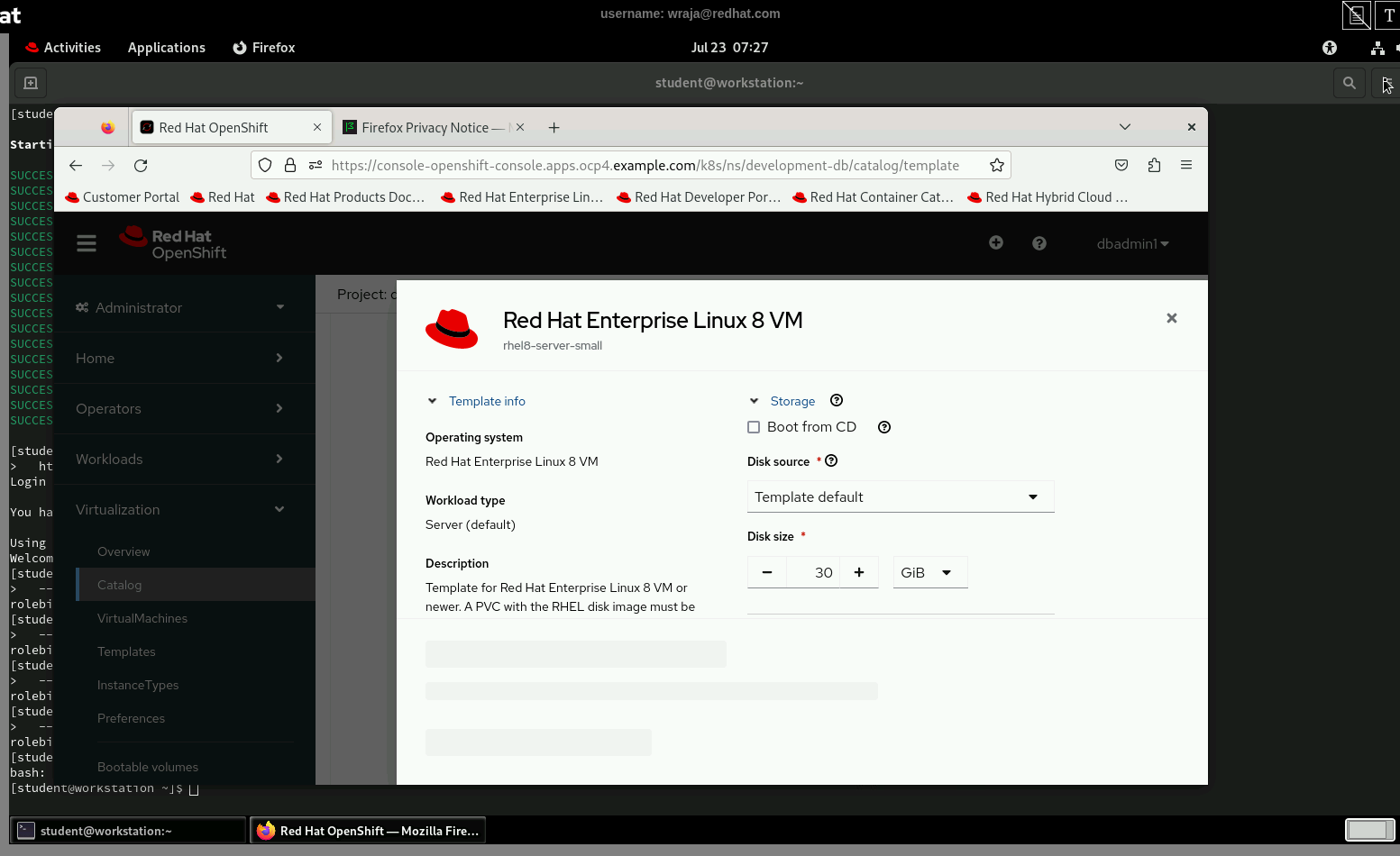This screenshot has width=1400, height=856.
Task: Open Firefox extensions puzzle icon
Action: click(x=1154, y=165)
